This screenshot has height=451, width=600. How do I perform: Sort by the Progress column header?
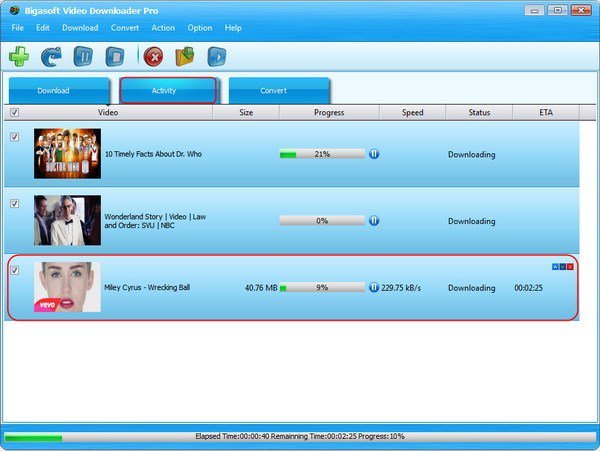click(x=329, y=112)
